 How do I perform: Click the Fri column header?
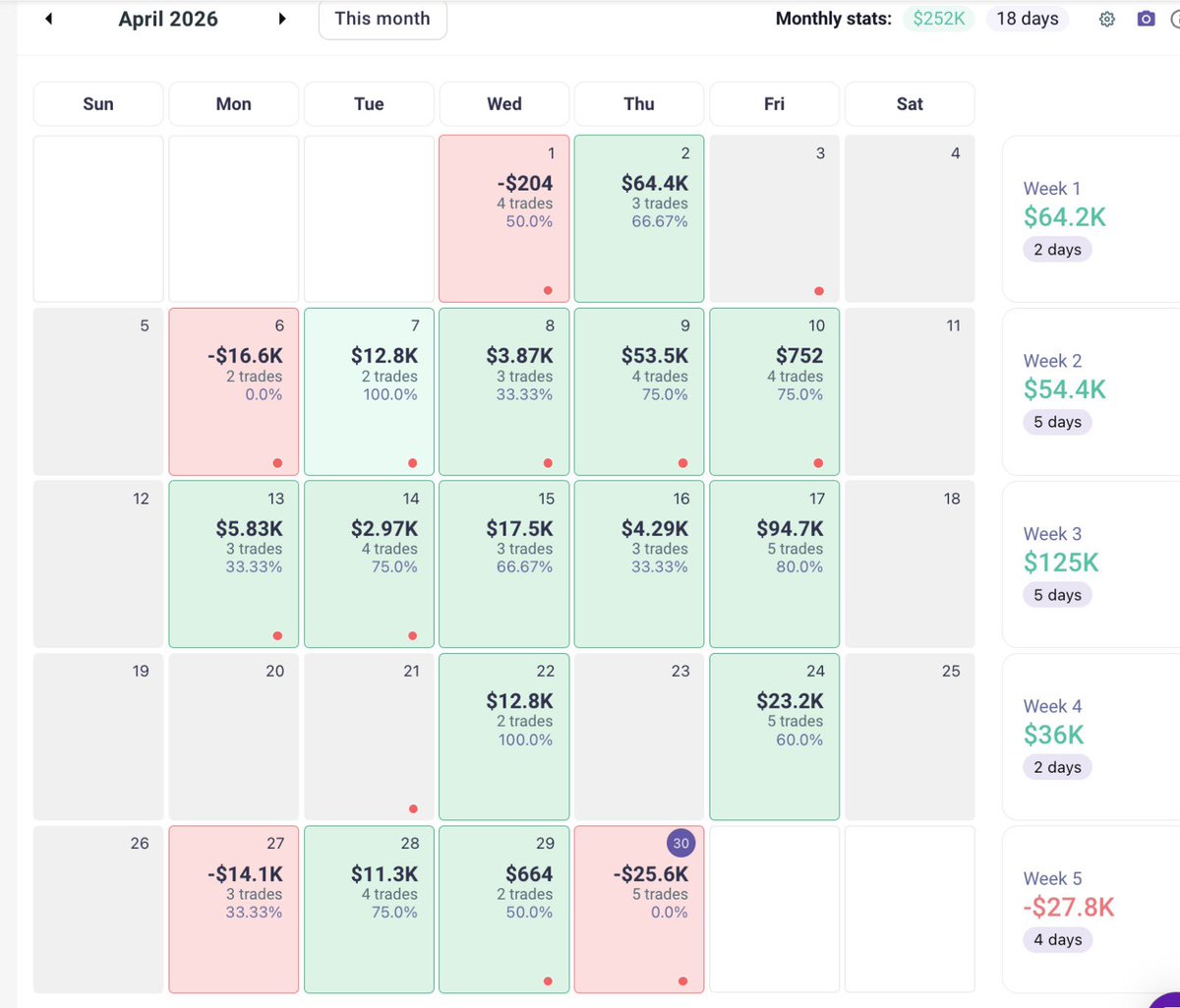coord(774,103)
